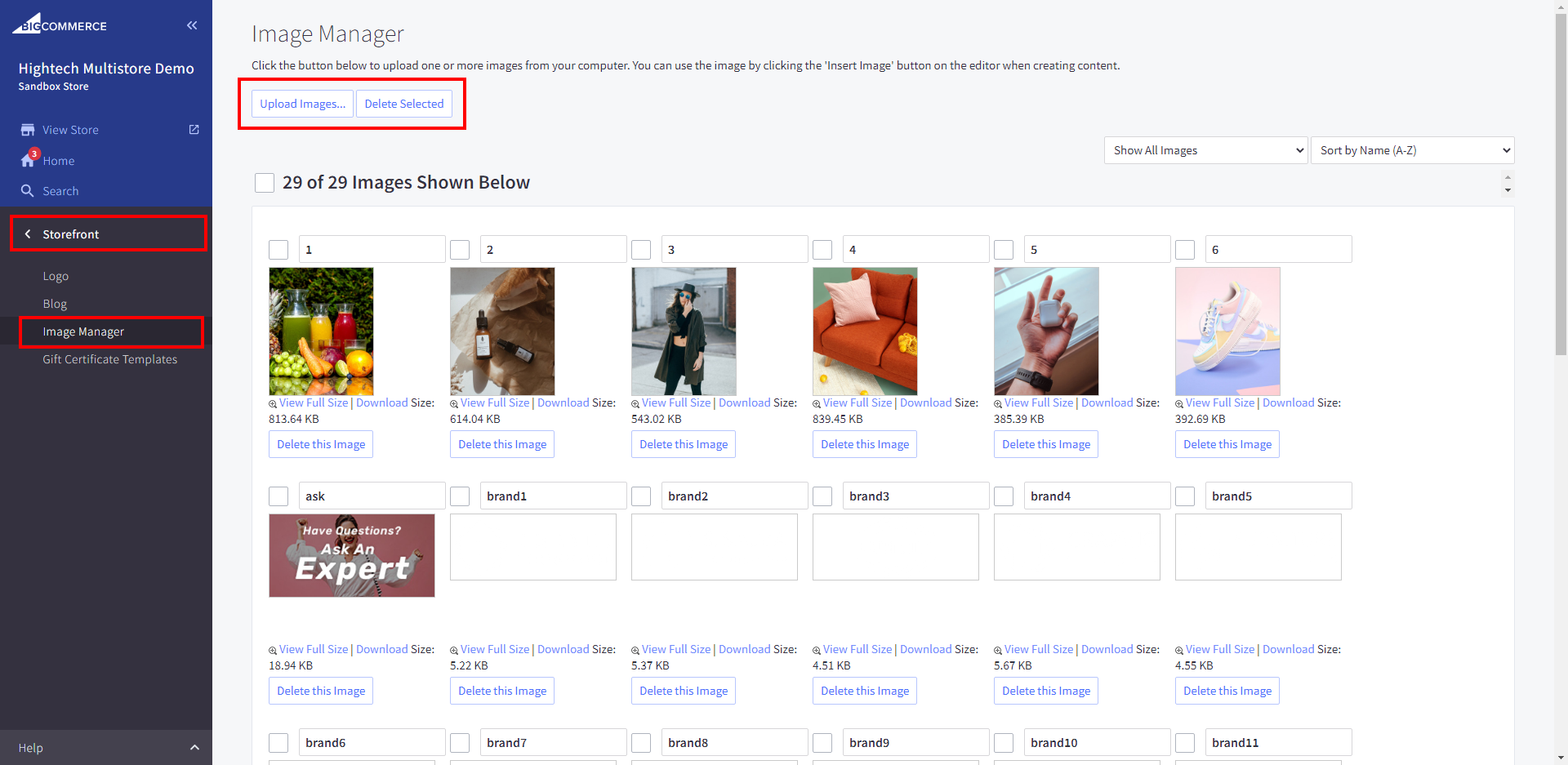The width and height of the screenshot is (1568, 765).
Task: Check the checkbox for image 3
Action: coord(641,250)
